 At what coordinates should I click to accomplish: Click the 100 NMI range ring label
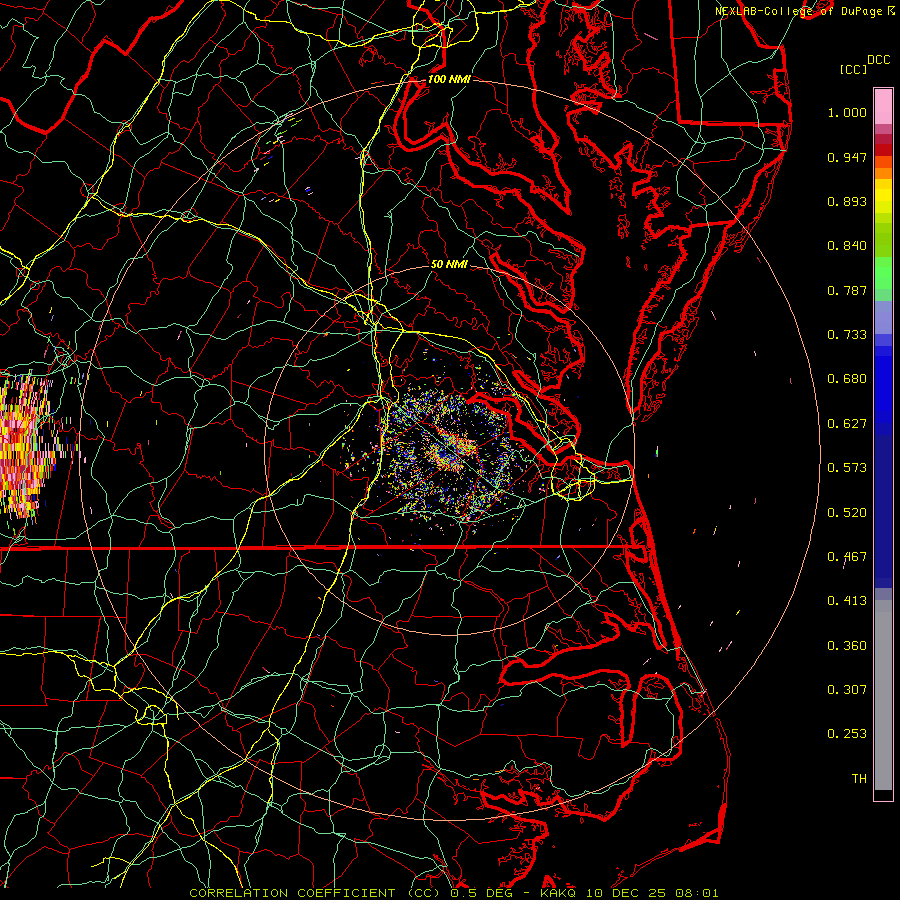(449, 79)
